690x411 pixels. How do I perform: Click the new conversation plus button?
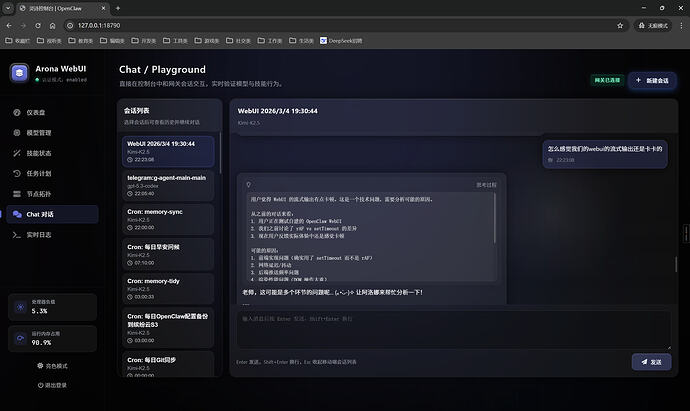652,81
